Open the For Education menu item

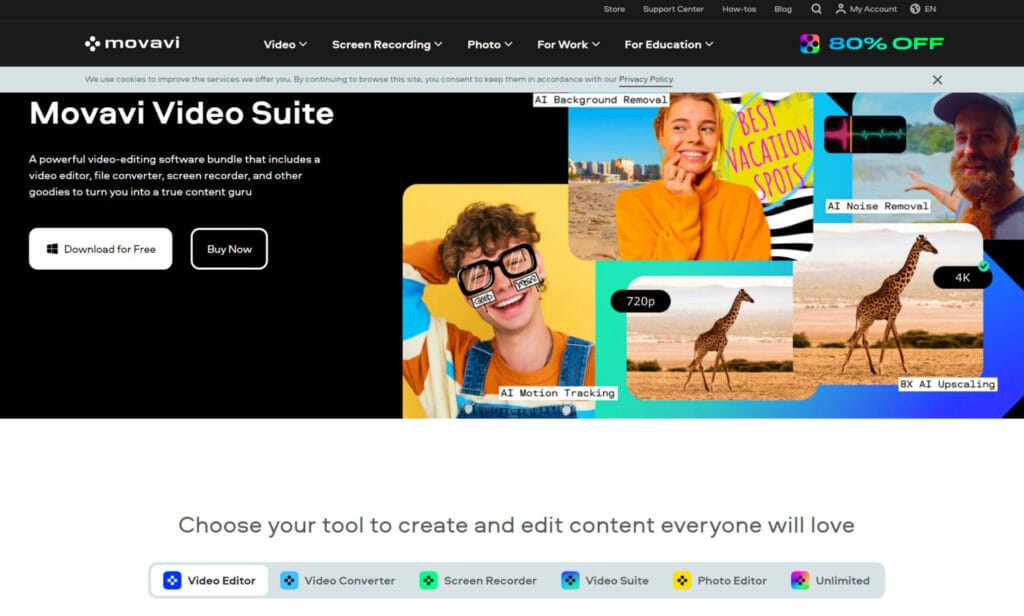[x=668, y=44]
